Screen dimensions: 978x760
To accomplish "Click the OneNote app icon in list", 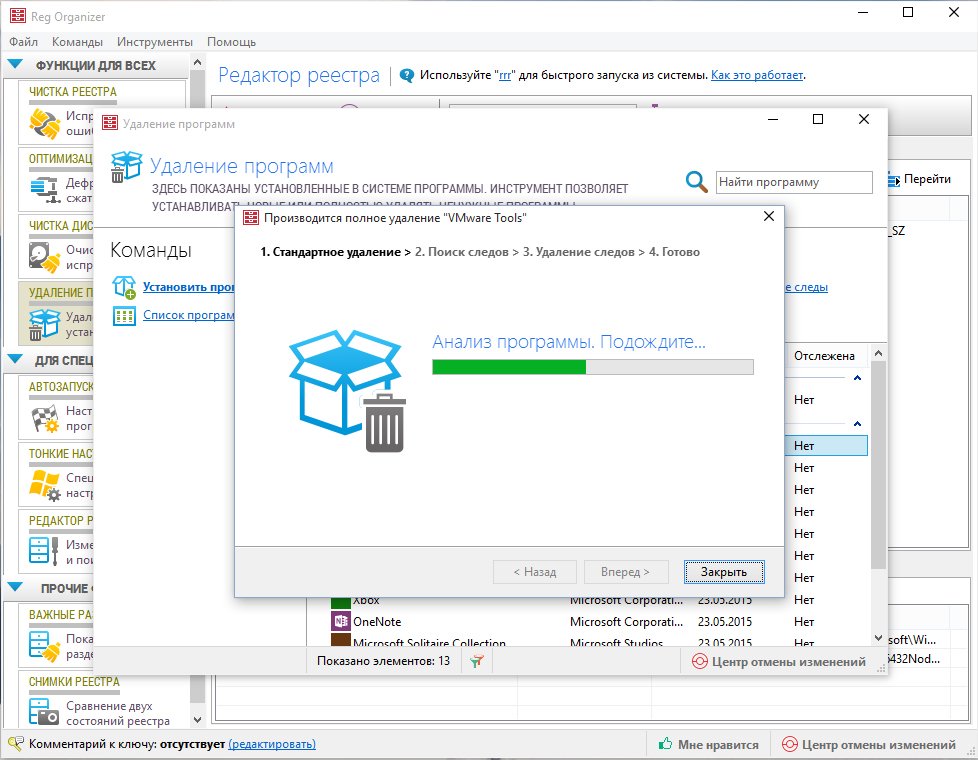I will coord(341,621).
